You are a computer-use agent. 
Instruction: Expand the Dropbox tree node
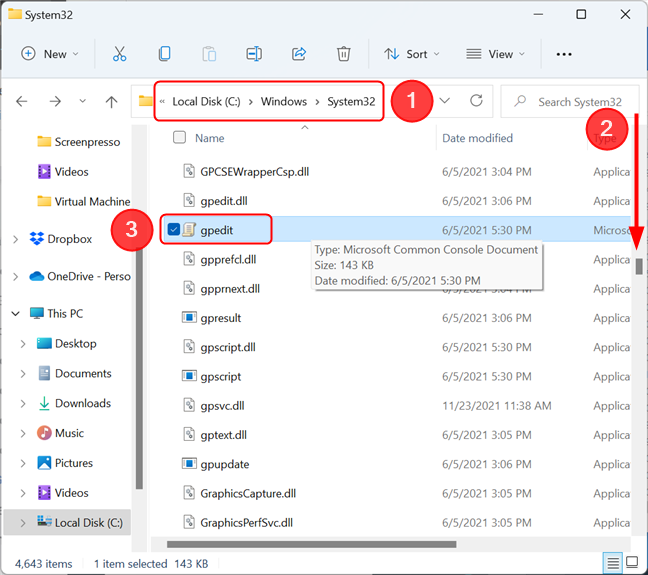pos(15,239)
